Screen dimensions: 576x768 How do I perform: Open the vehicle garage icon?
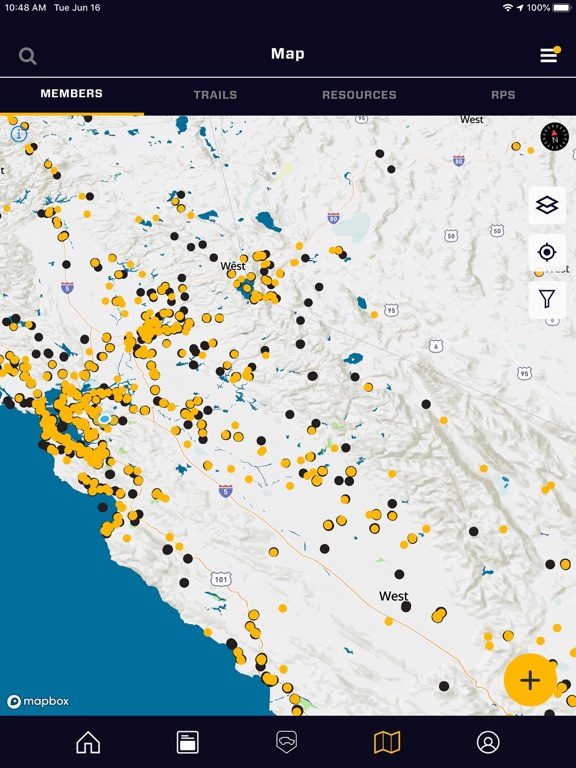[287, 742]
